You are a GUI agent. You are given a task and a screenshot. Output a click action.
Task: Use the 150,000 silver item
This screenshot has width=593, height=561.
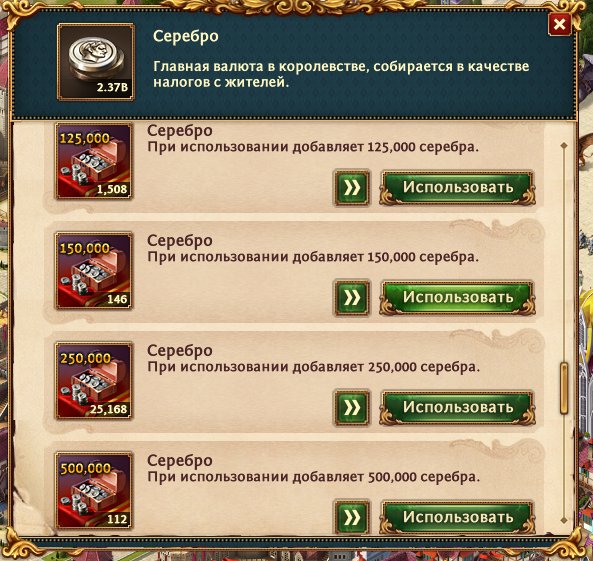(x=458, y=298)
